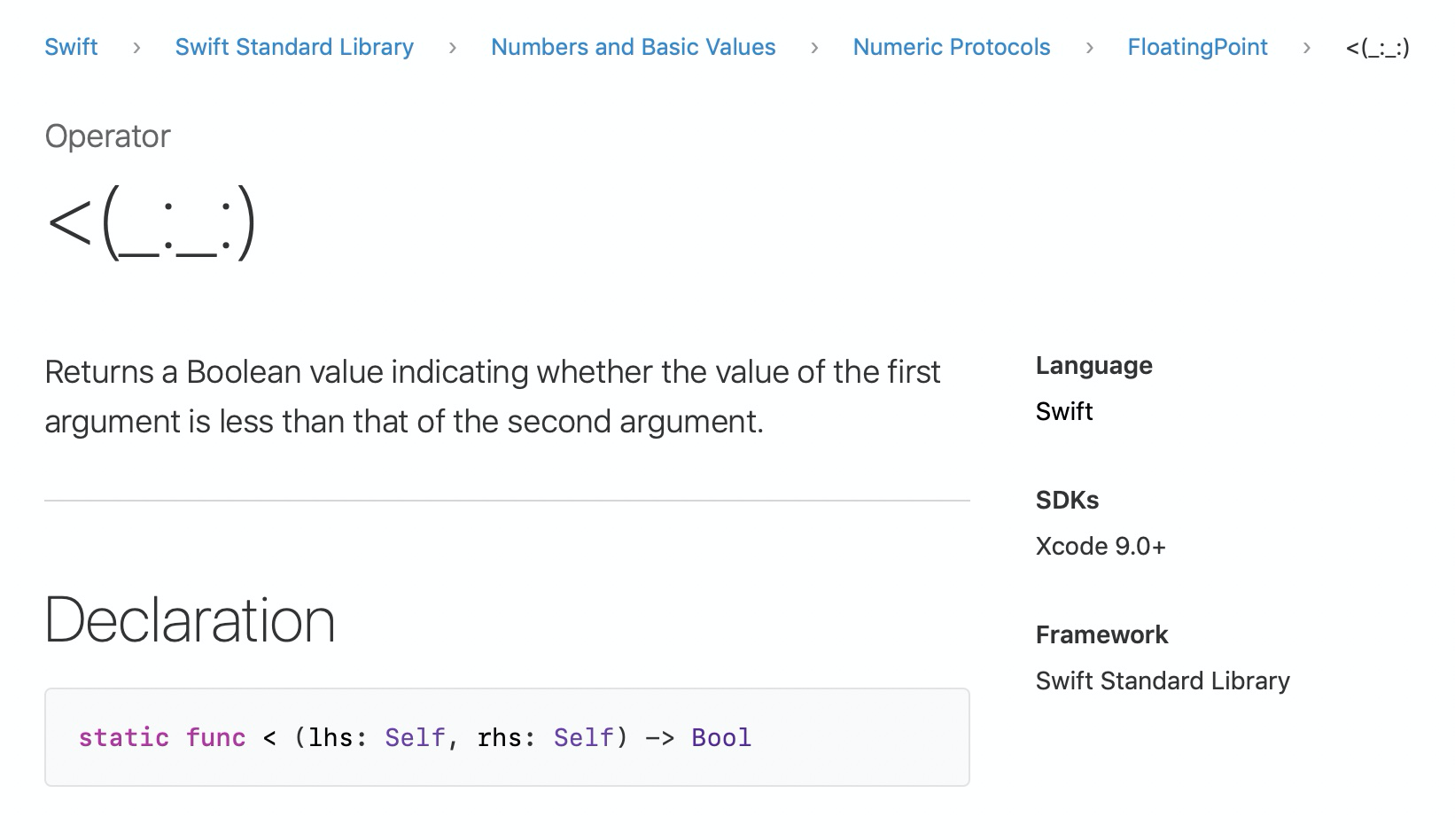Click the chevron right after Swift breadcrumb

[136, 48]
